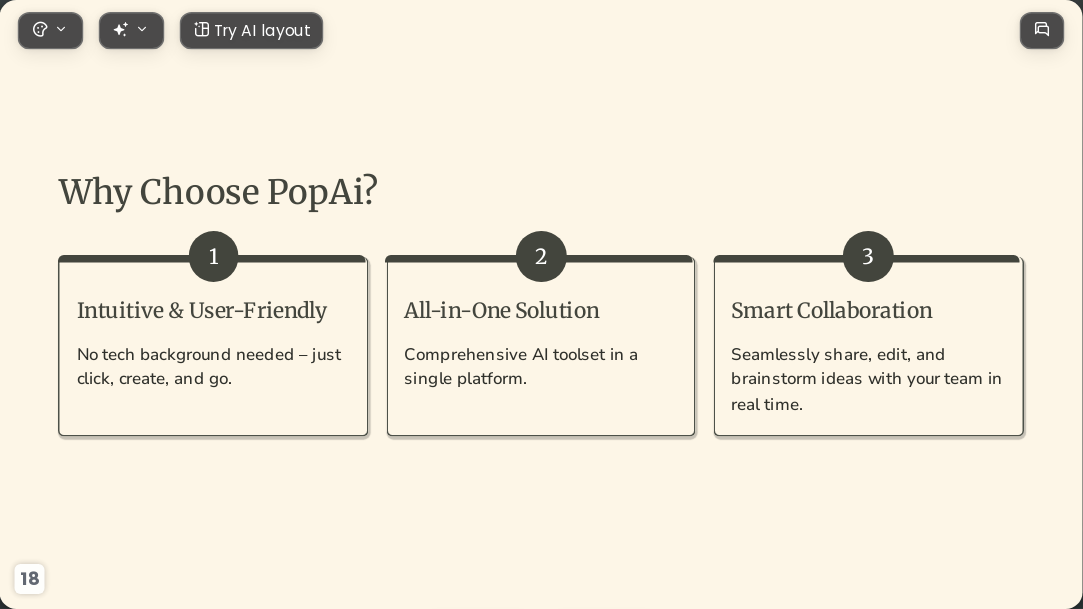Select the number 1 circle badge
Viewport: 1083px width, 609px height.
[x=213, y=256]
